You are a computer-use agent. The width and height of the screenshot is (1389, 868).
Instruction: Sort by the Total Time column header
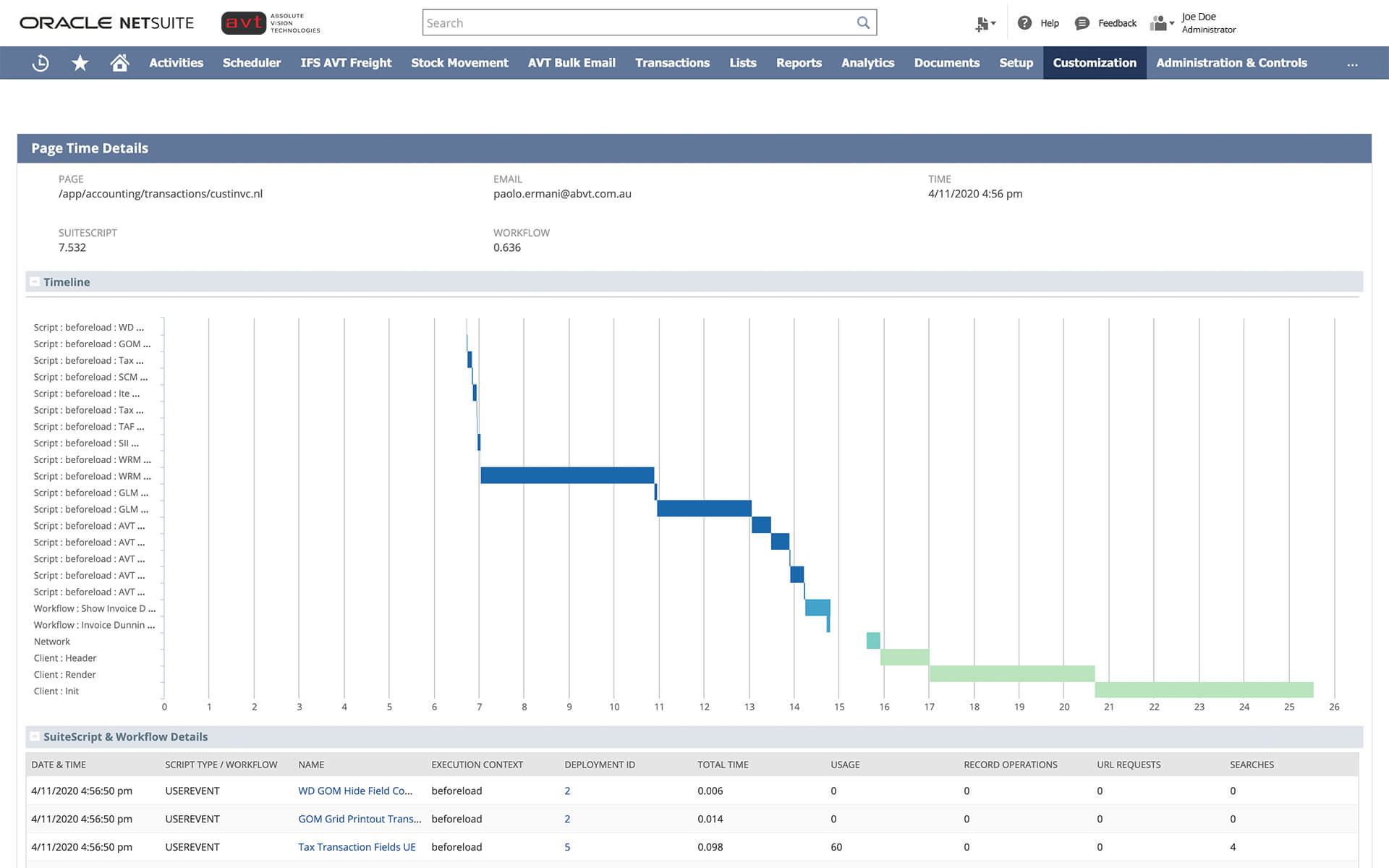(x=723, y=765)
